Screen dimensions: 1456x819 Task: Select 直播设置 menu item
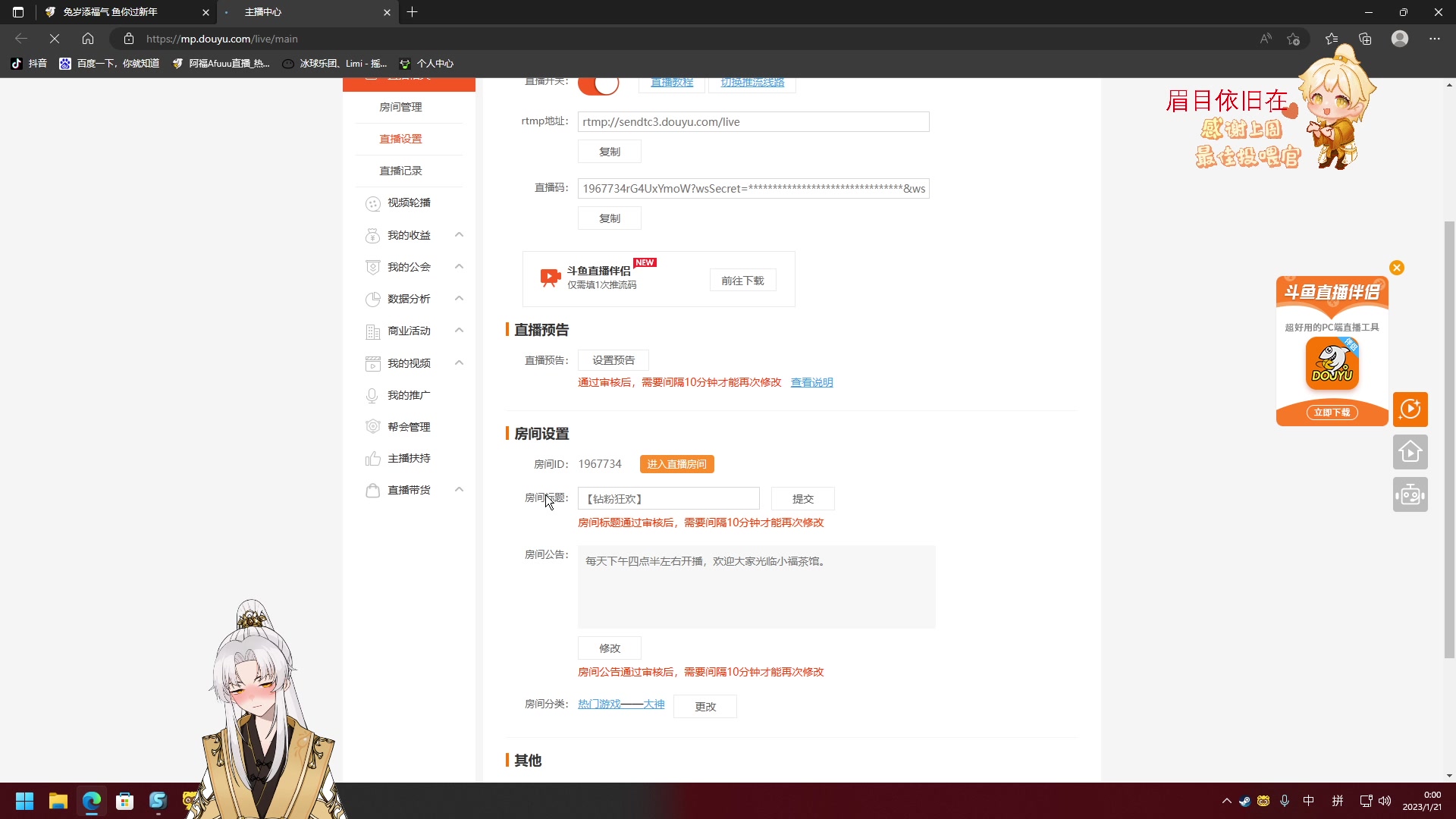[400, 139]
